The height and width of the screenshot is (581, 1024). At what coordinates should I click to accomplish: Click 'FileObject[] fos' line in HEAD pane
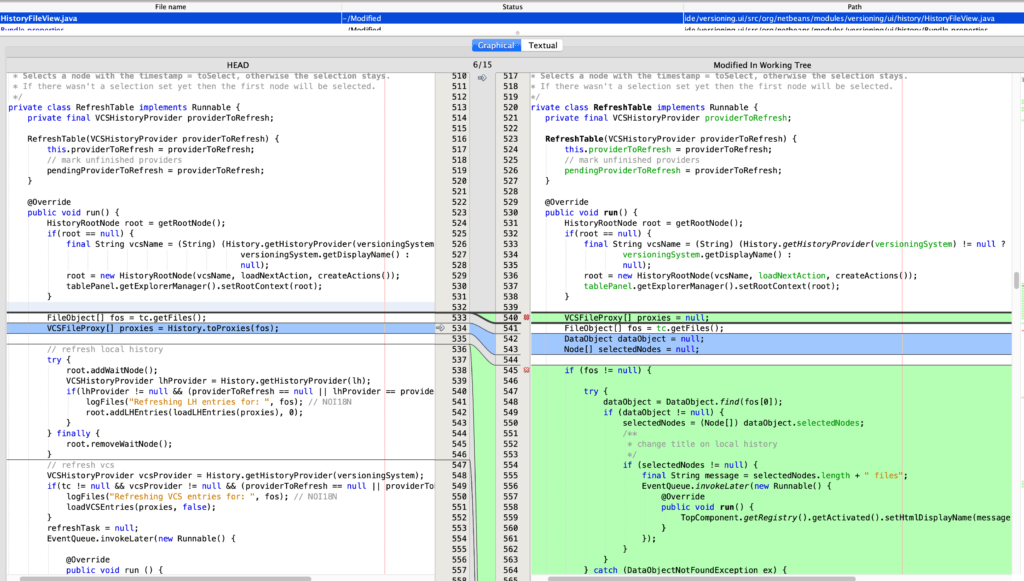[126, 317]
